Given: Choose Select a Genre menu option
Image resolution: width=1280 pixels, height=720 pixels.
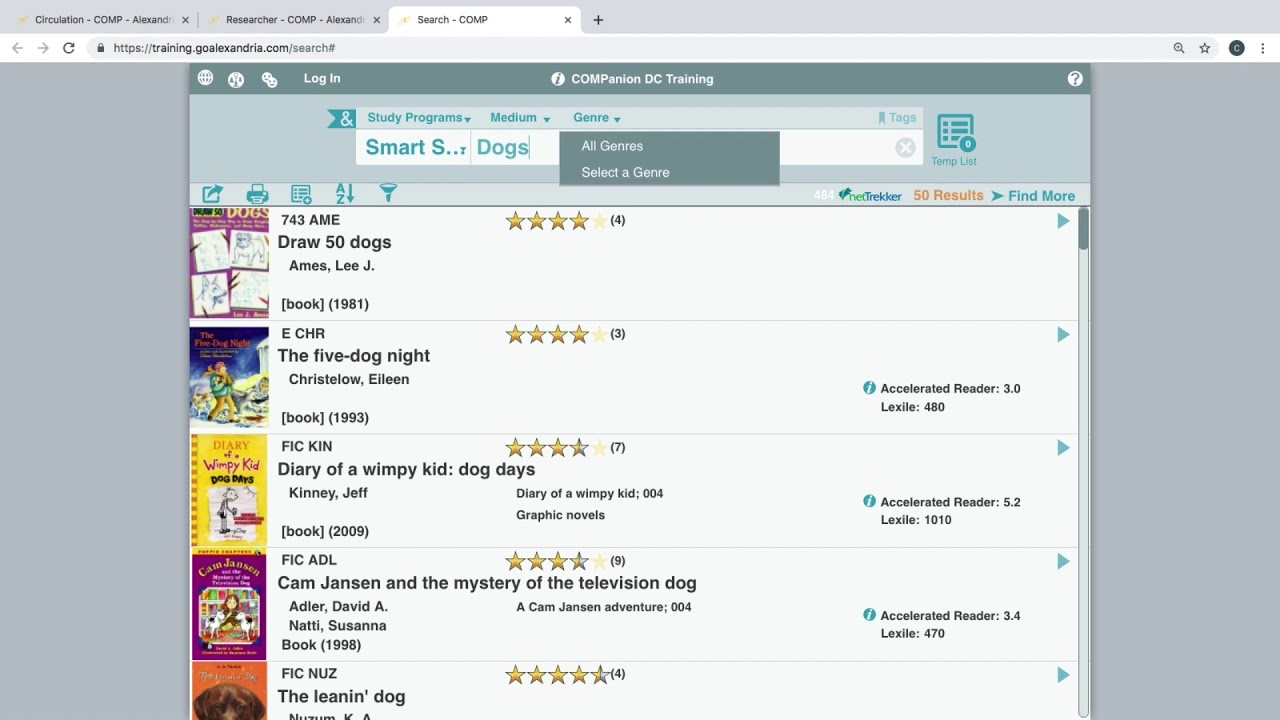Looking at the screenshot, I should [x=625, y=172].
